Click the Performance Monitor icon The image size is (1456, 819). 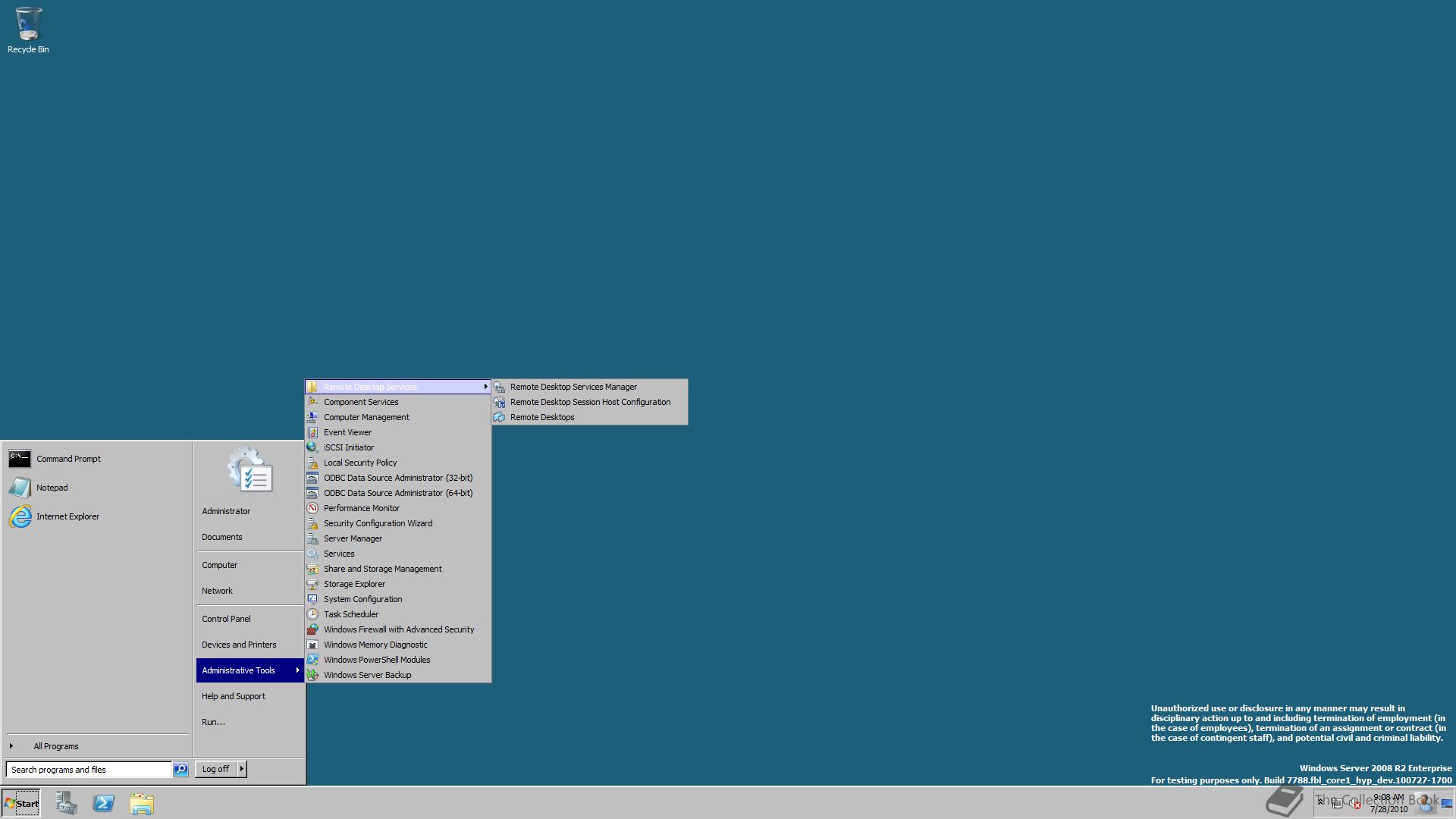tap(312, 508)
